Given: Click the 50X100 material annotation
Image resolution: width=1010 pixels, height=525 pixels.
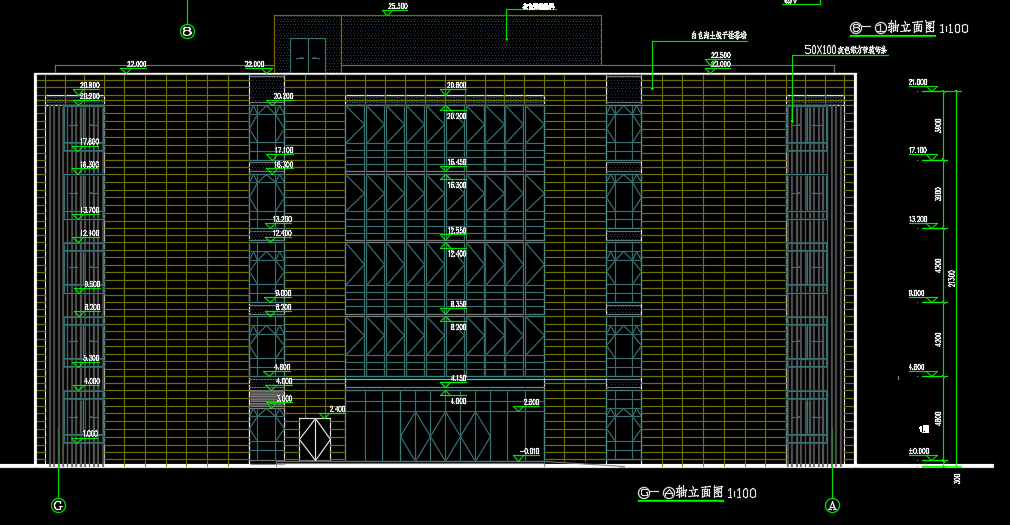Looking at the screenshot, I should click(846, 50).
